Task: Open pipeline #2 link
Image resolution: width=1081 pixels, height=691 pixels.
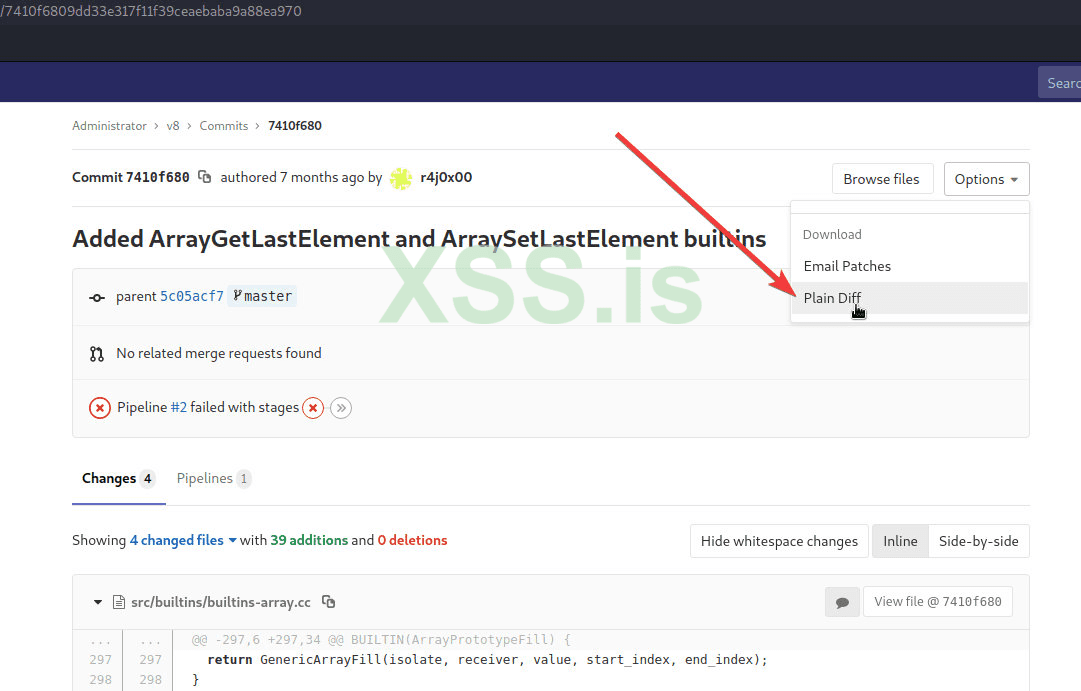Action: point(179,408)
